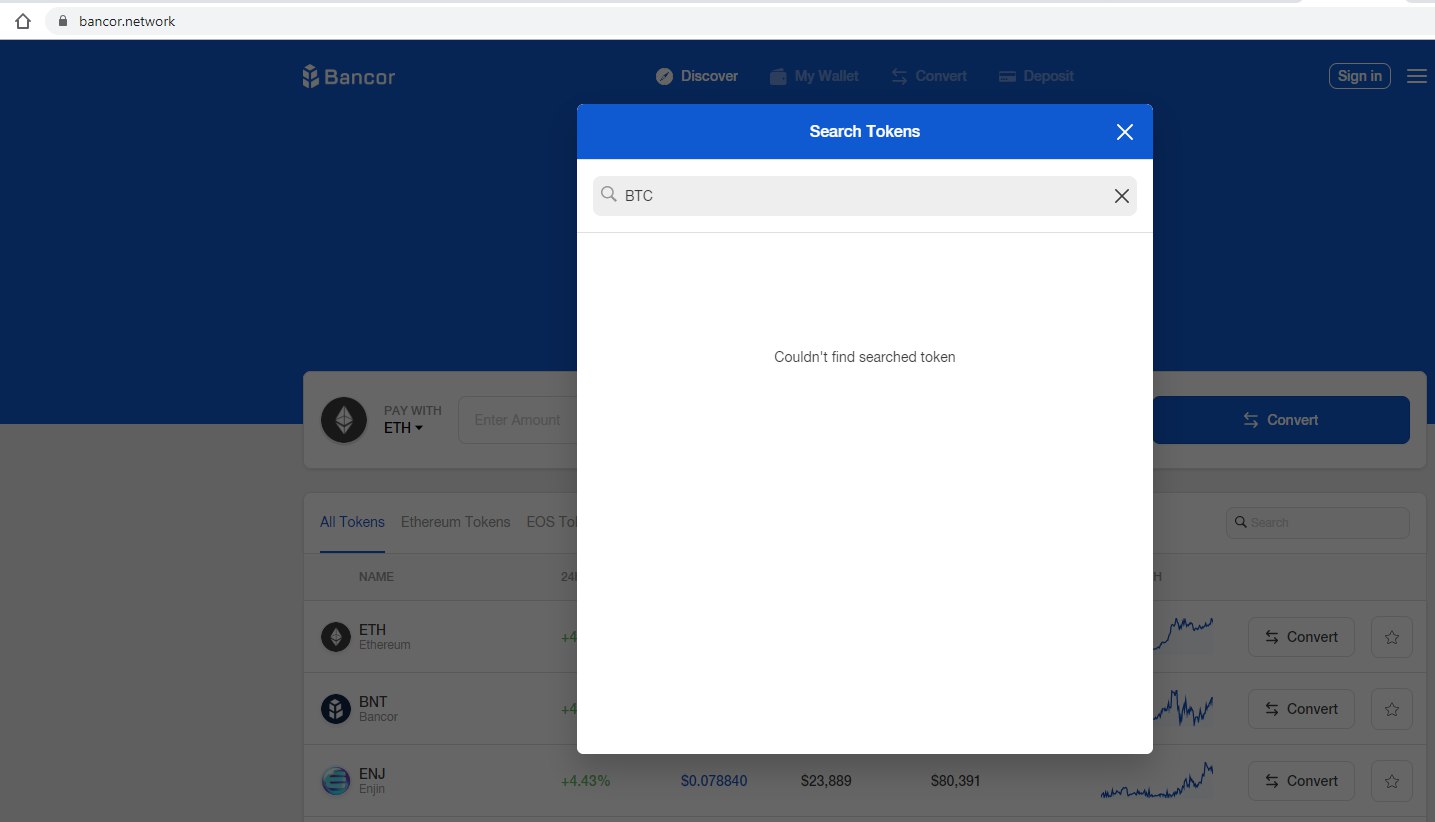Focus the token search field containing BTC
Image resolution: width=1435 pixels, height=822 pixels.
[x=864, y=196]
